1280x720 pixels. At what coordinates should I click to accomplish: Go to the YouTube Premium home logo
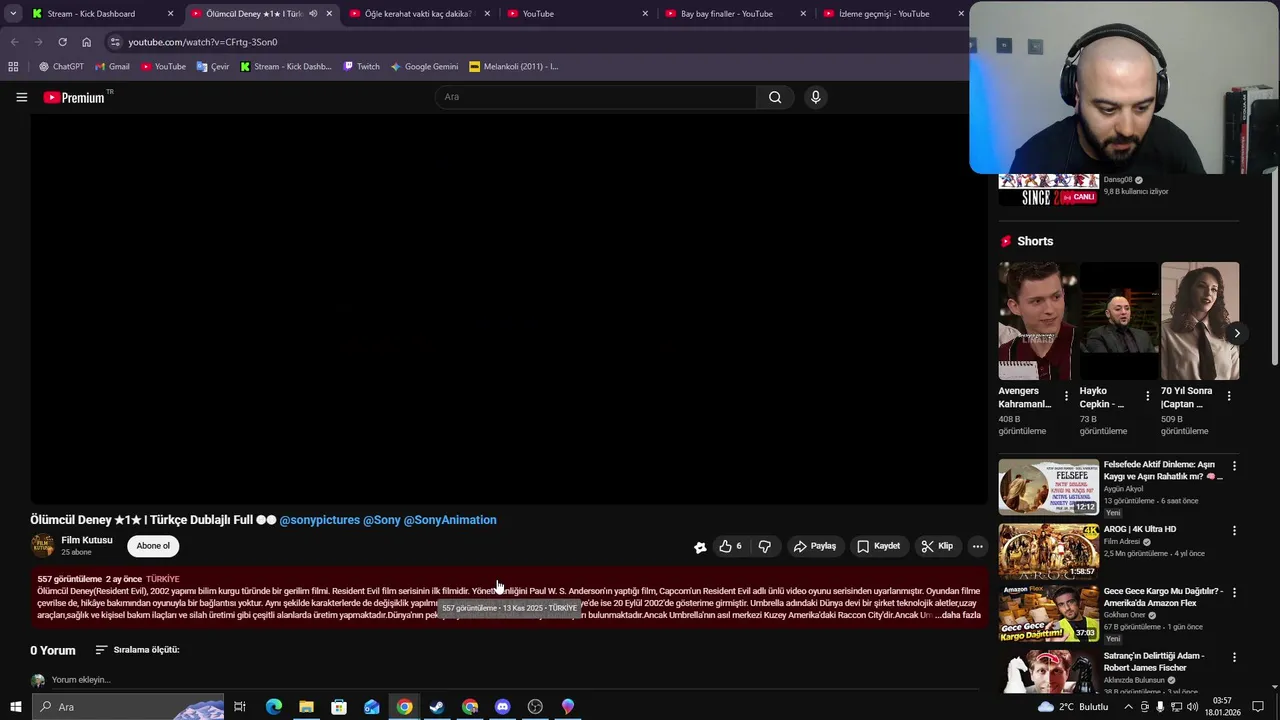coord(74,97)
